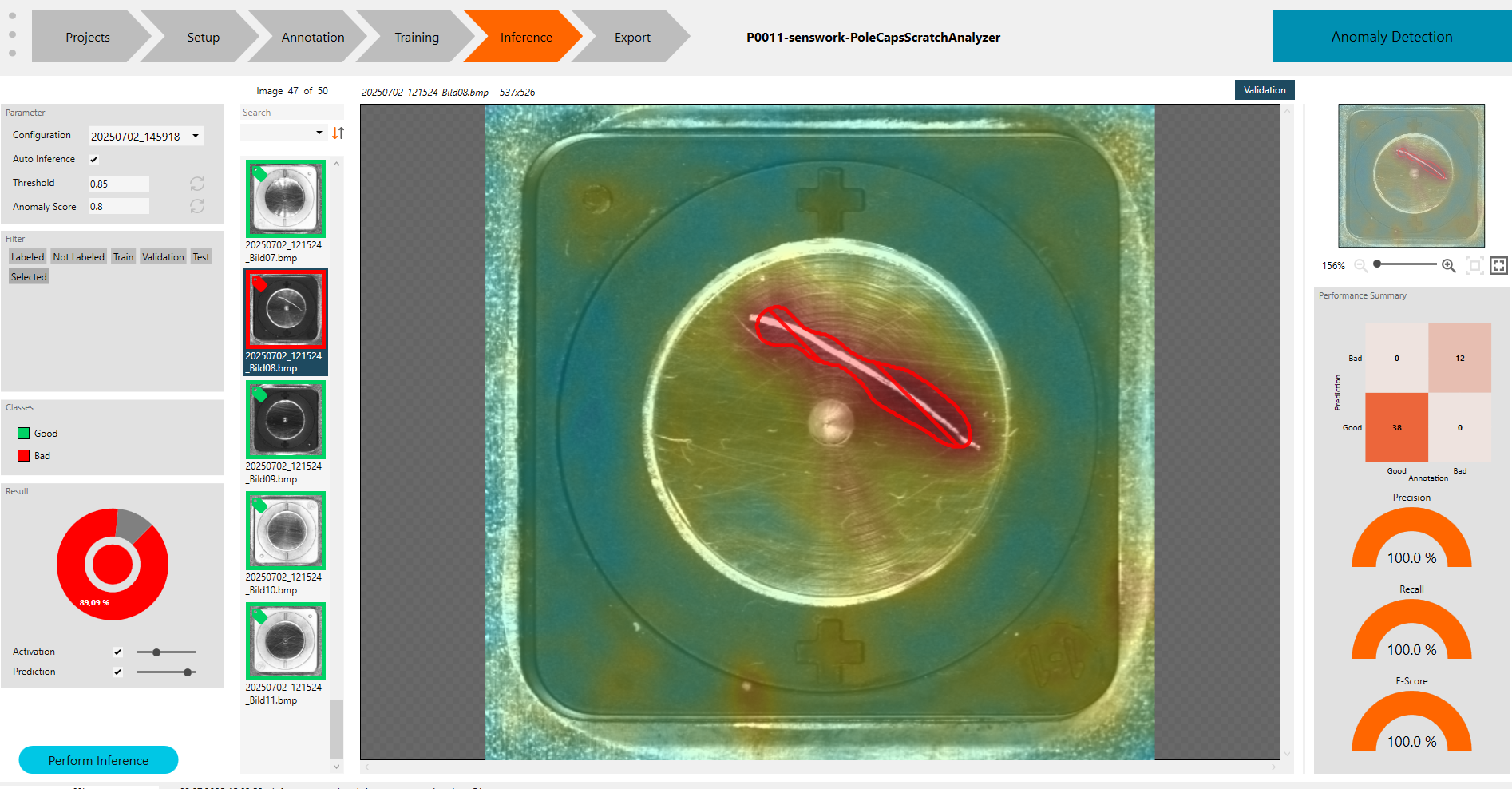Toggle the Not Labeled filter
The height and width of the screenshot is (789, 1512).
[79, 257]
